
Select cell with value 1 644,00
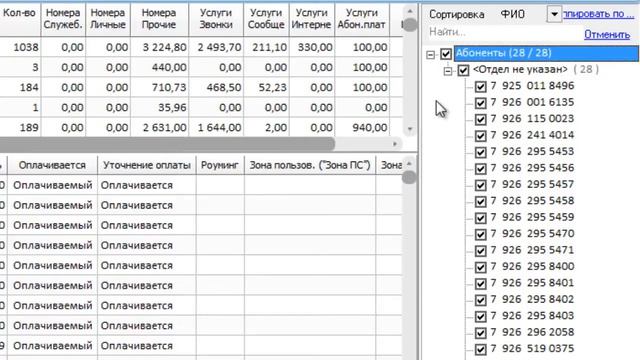click(x=216, y=128)
